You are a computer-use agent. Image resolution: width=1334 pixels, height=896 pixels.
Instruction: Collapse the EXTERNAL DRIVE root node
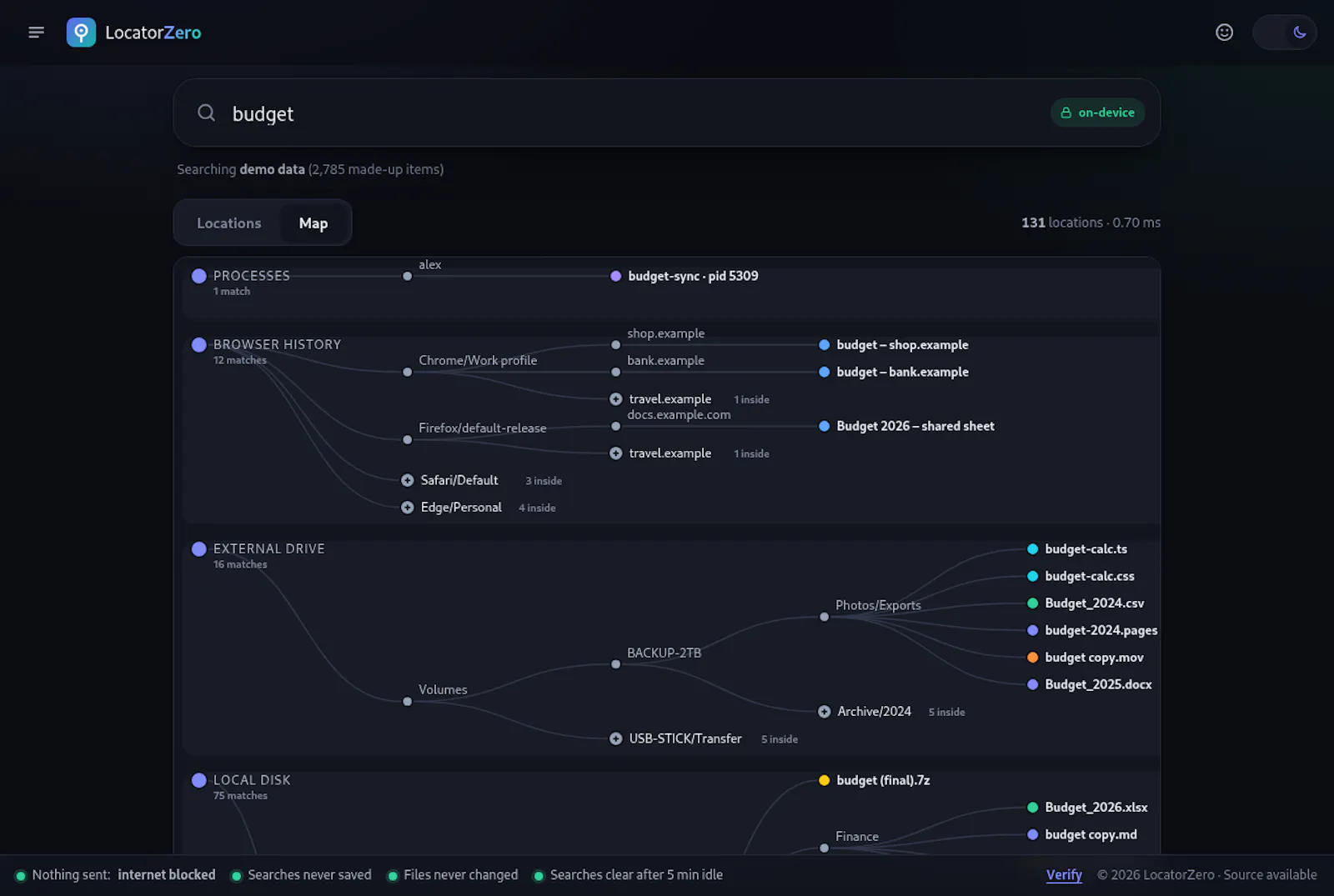point(199,548)
